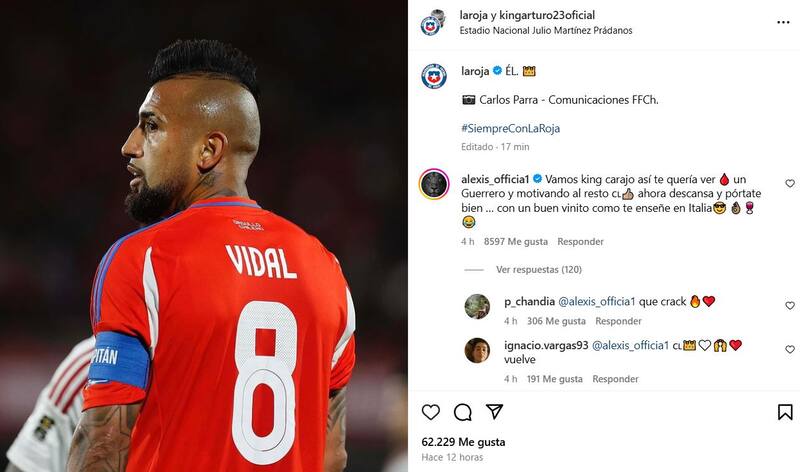Image resolution: width=800 pixels, height=472 pixels.
Task: Open #SiempreConLaRoja hashtag
Action: point(510,128)
